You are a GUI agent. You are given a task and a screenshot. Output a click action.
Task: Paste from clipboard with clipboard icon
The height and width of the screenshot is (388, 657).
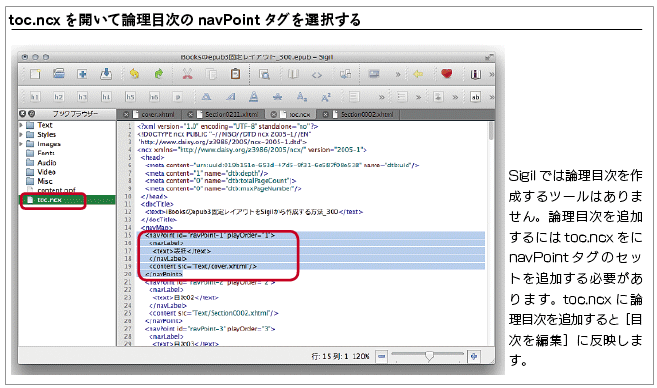pyautogui.click(x=235, y=74)
